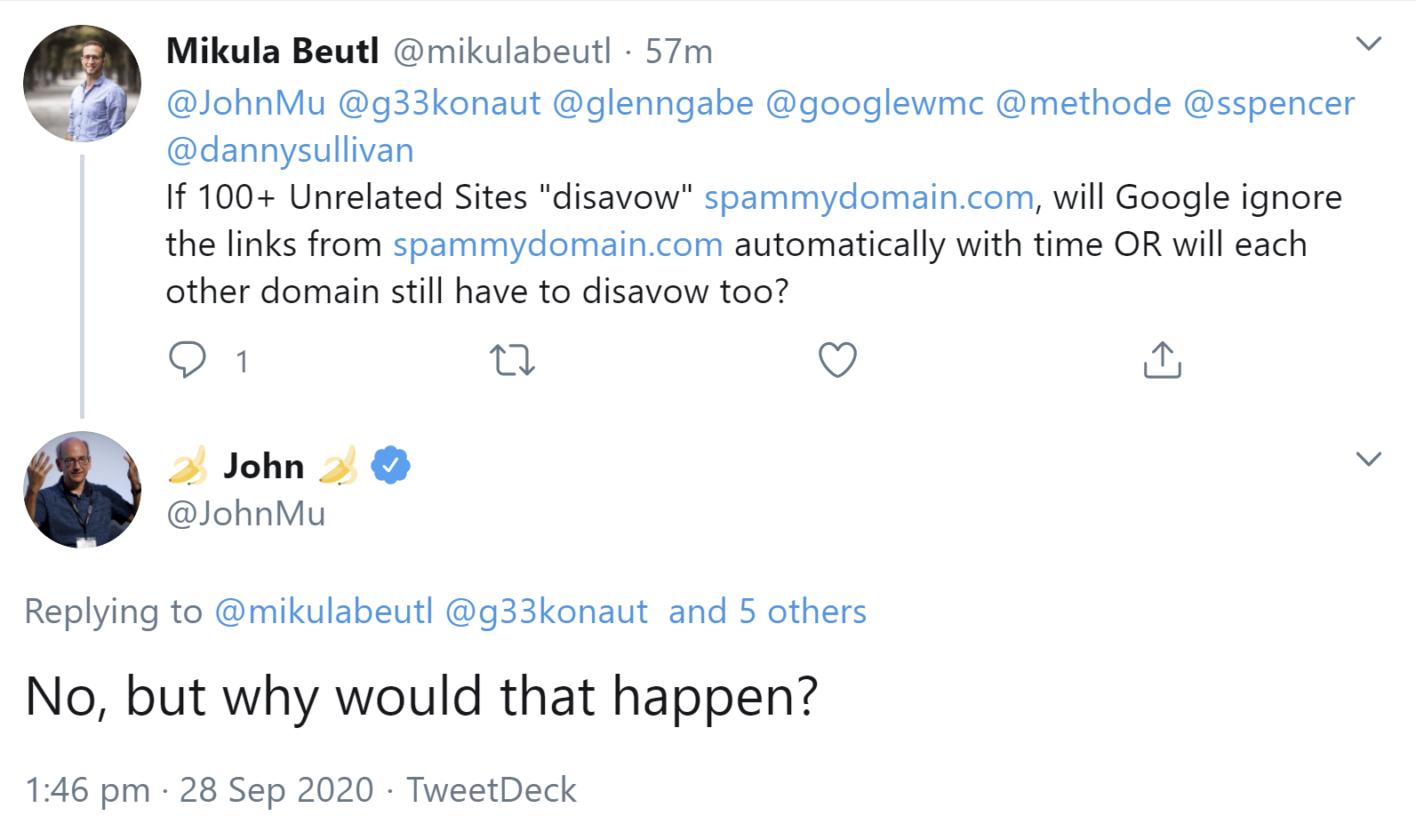The image size is (1416, 840).
Task: Like Mikula Beutl's tweet
Action: [x=836, y=359]
